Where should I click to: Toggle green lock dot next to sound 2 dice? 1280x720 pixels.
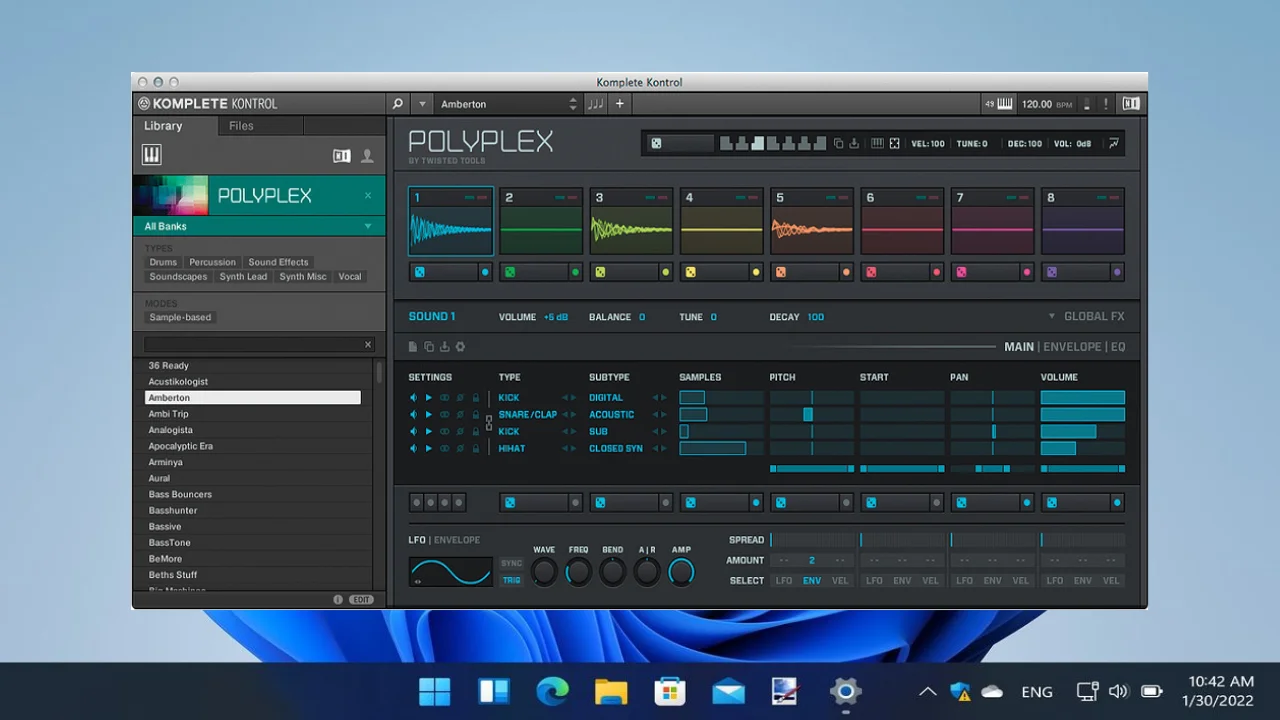point(575,272)
